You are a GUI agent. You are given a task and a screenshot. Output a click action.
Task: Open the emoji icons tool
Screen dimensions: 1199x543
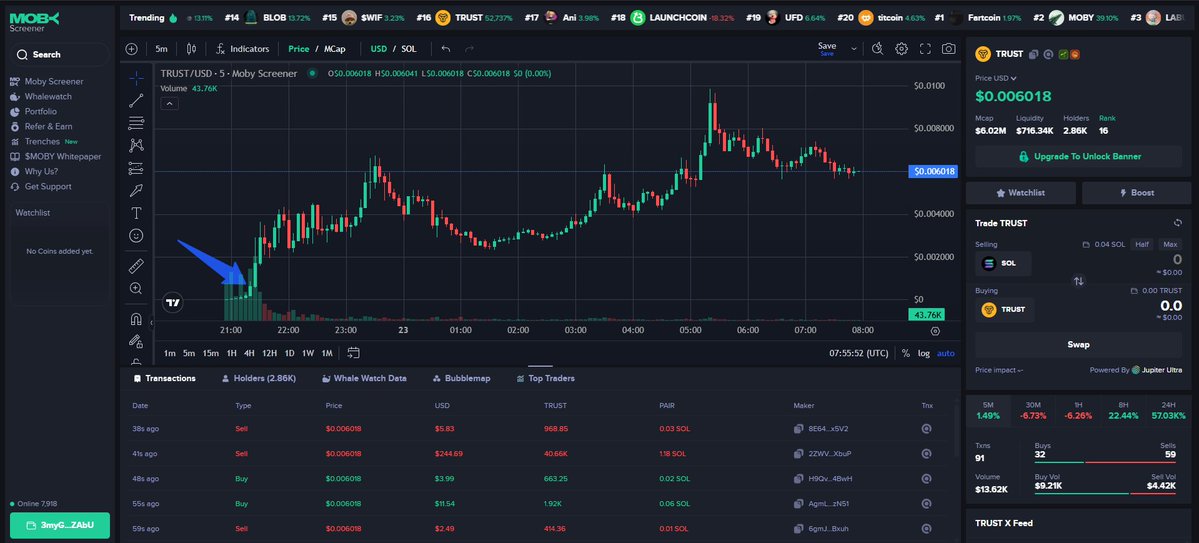[x=136, y=236]
